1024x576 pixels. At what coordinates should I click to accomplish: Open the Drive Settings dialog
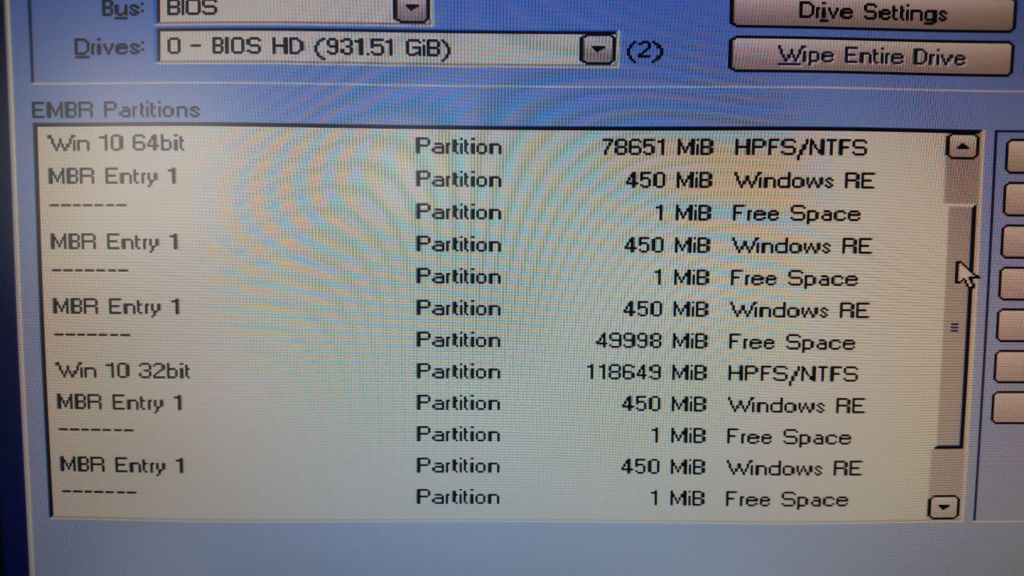(x=871, y=13)
